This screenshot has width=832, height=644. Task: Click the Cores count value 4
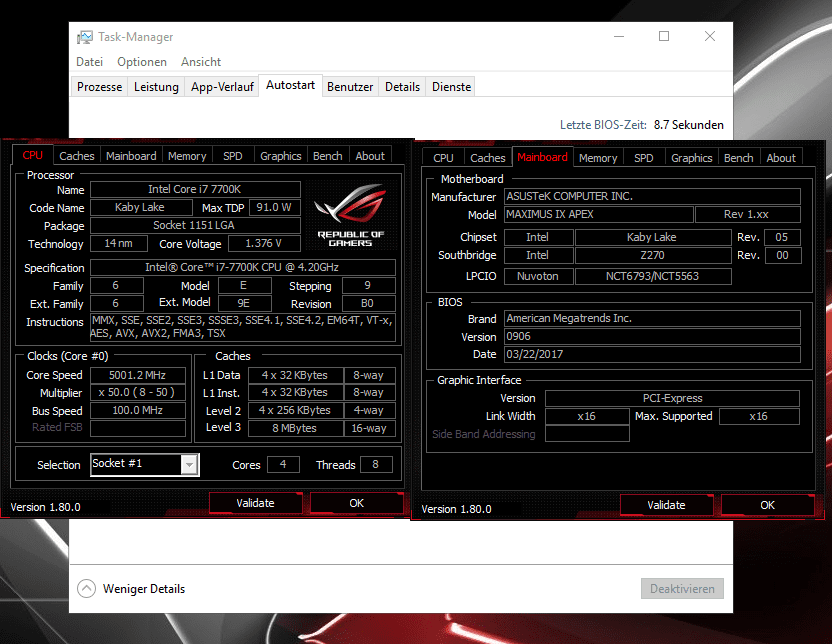(x=283, y=465)
